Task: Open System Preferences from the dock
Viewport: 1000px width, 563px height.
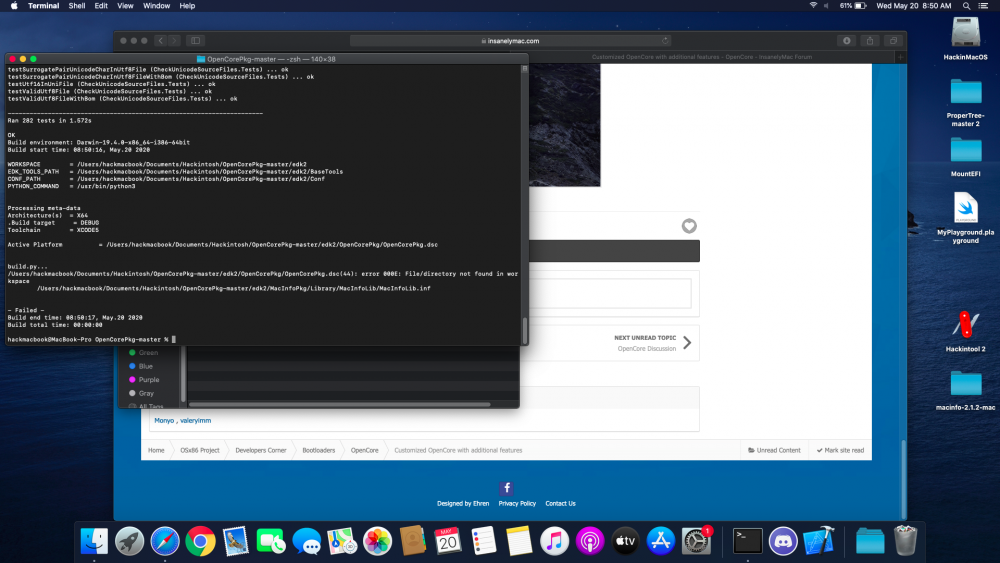Action: 696,541
